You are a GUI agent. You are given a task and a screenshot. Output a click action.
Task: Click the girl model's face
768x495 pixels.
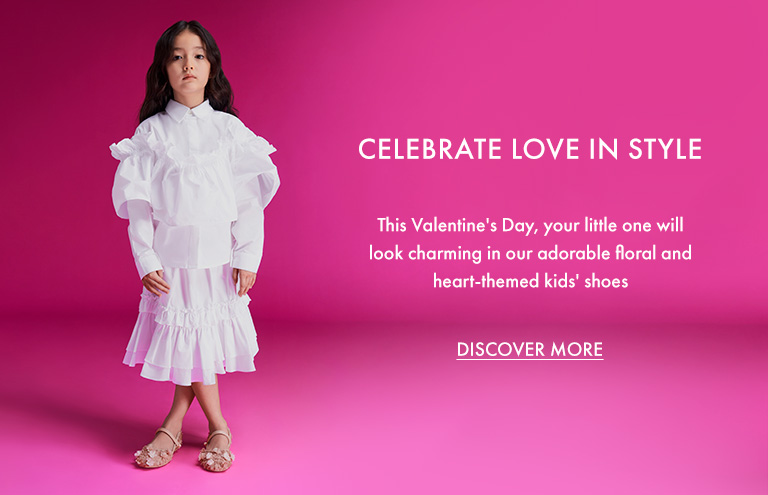[x=188, y=65]
